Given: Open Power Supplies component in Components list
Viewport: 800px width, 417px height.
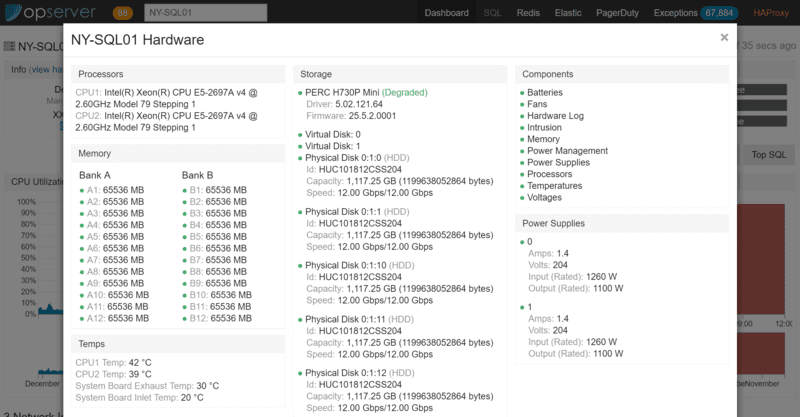Looking at the screenshot, I should click(558, 163).
